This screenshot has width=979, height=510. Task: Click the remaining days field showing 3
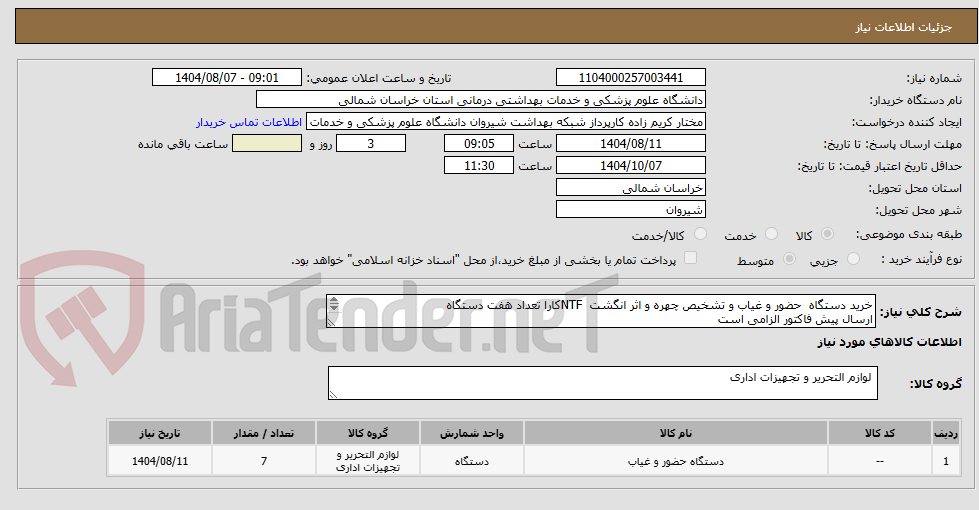tap(371, 144)
